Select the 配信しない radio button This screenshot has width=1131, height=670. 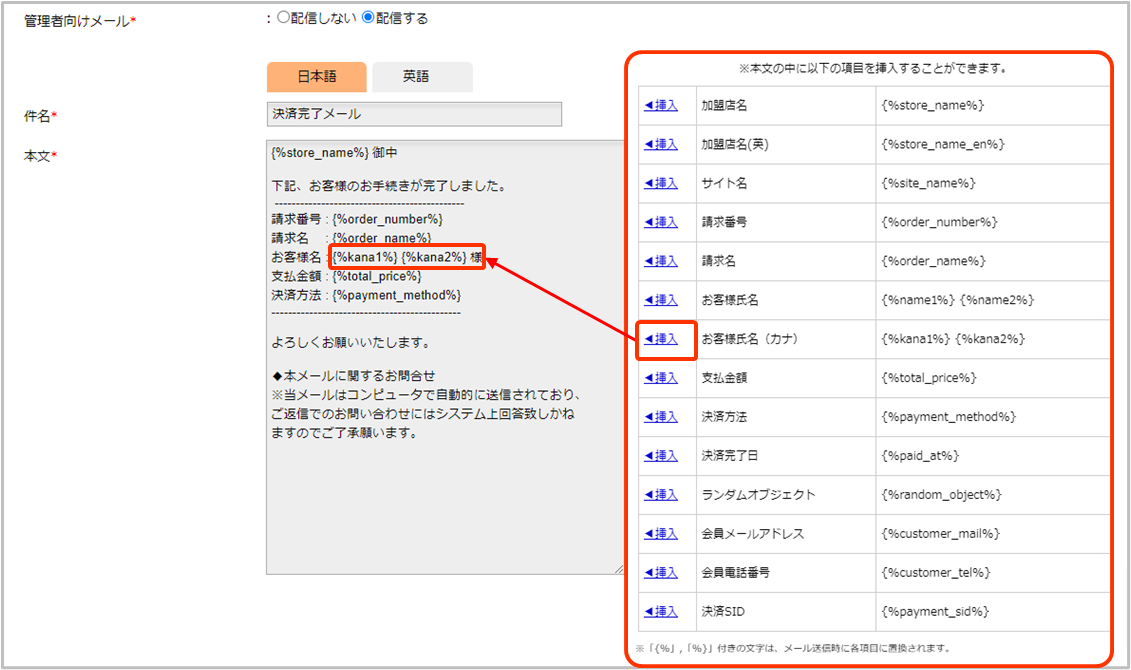(x=283, y=18)
